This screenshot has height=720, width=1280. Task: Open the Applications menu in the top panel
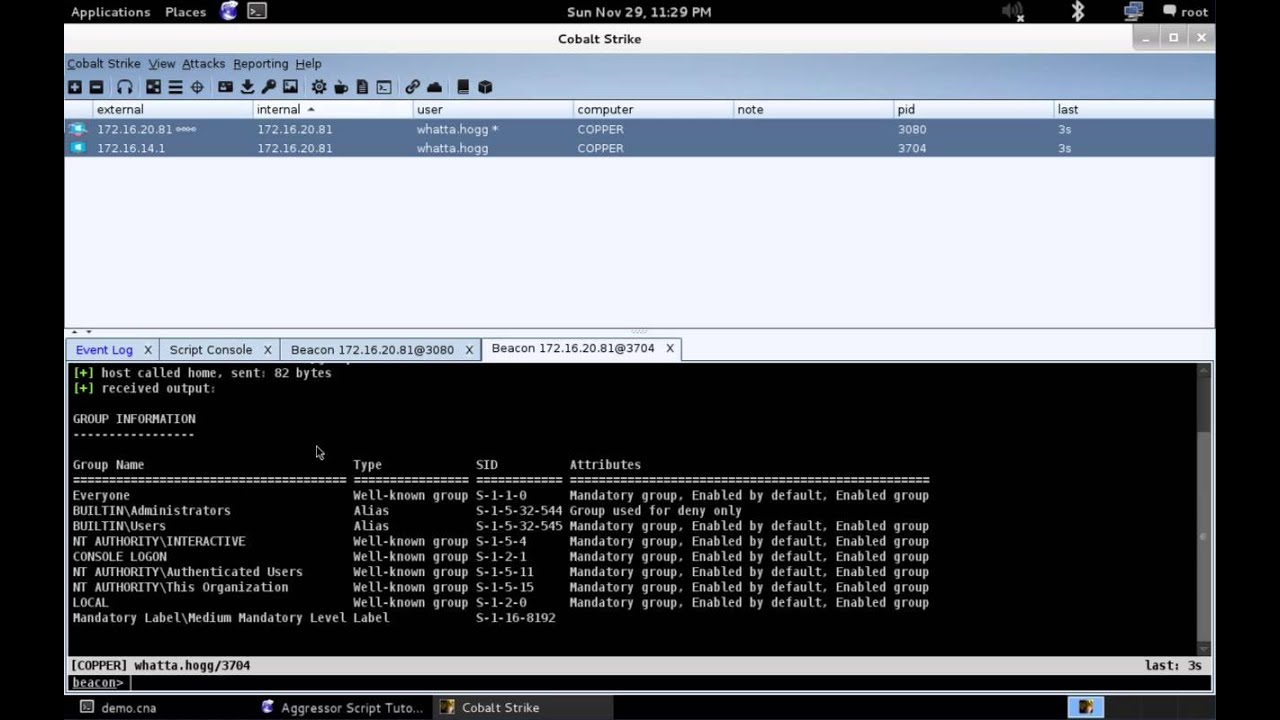click(110, 12)
